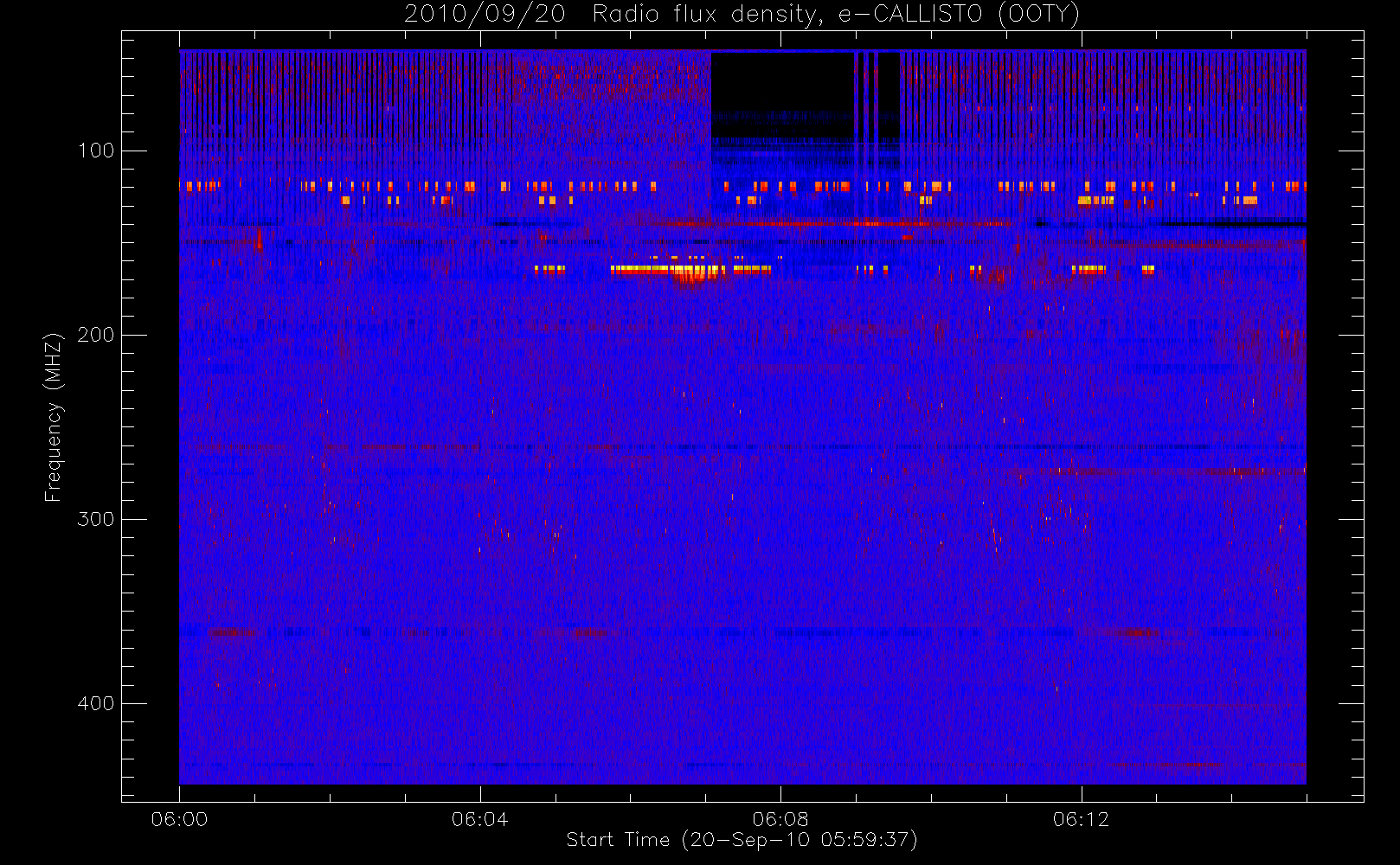
Task: Click the bright yellow burst near 165 MHz
Action: 666,270
